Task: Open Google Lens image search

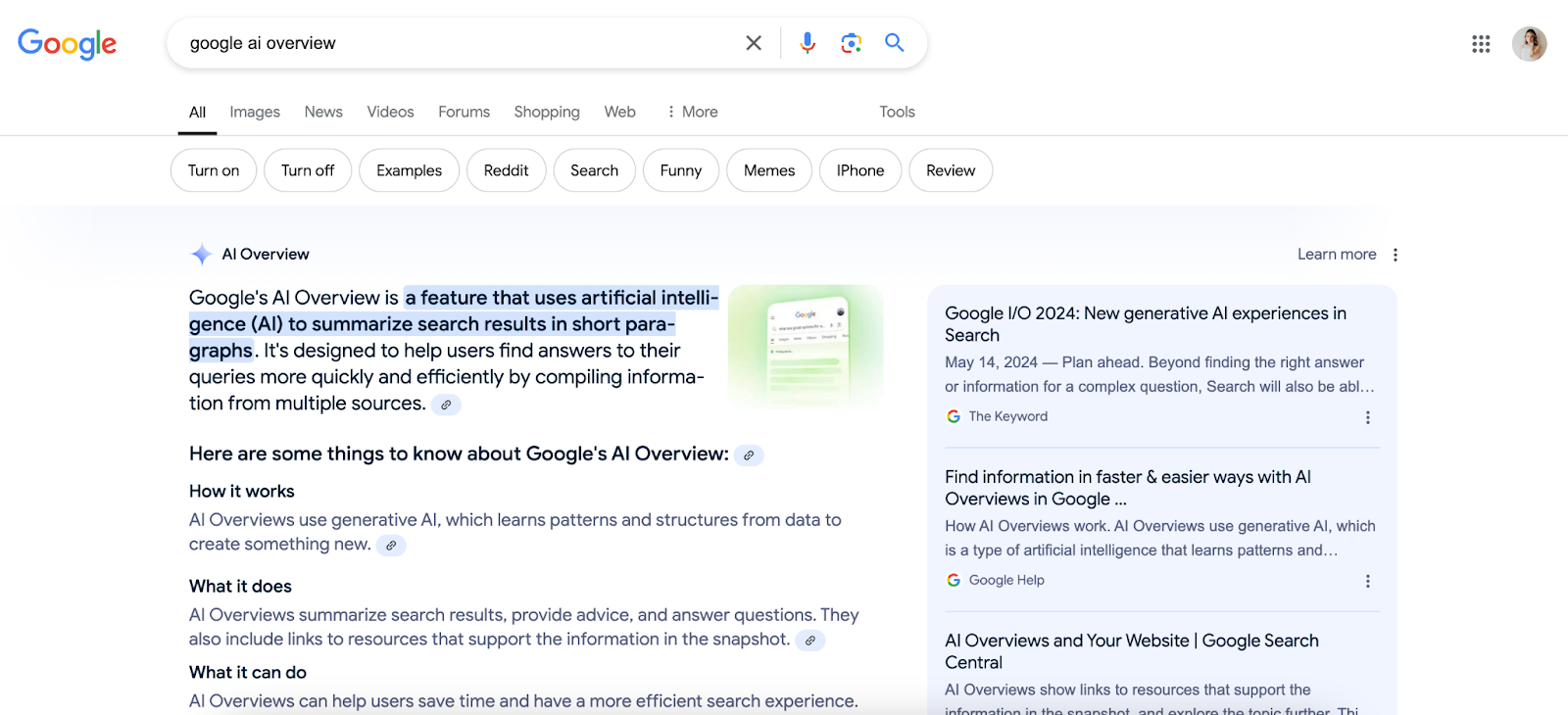Action: pos(851,43)
